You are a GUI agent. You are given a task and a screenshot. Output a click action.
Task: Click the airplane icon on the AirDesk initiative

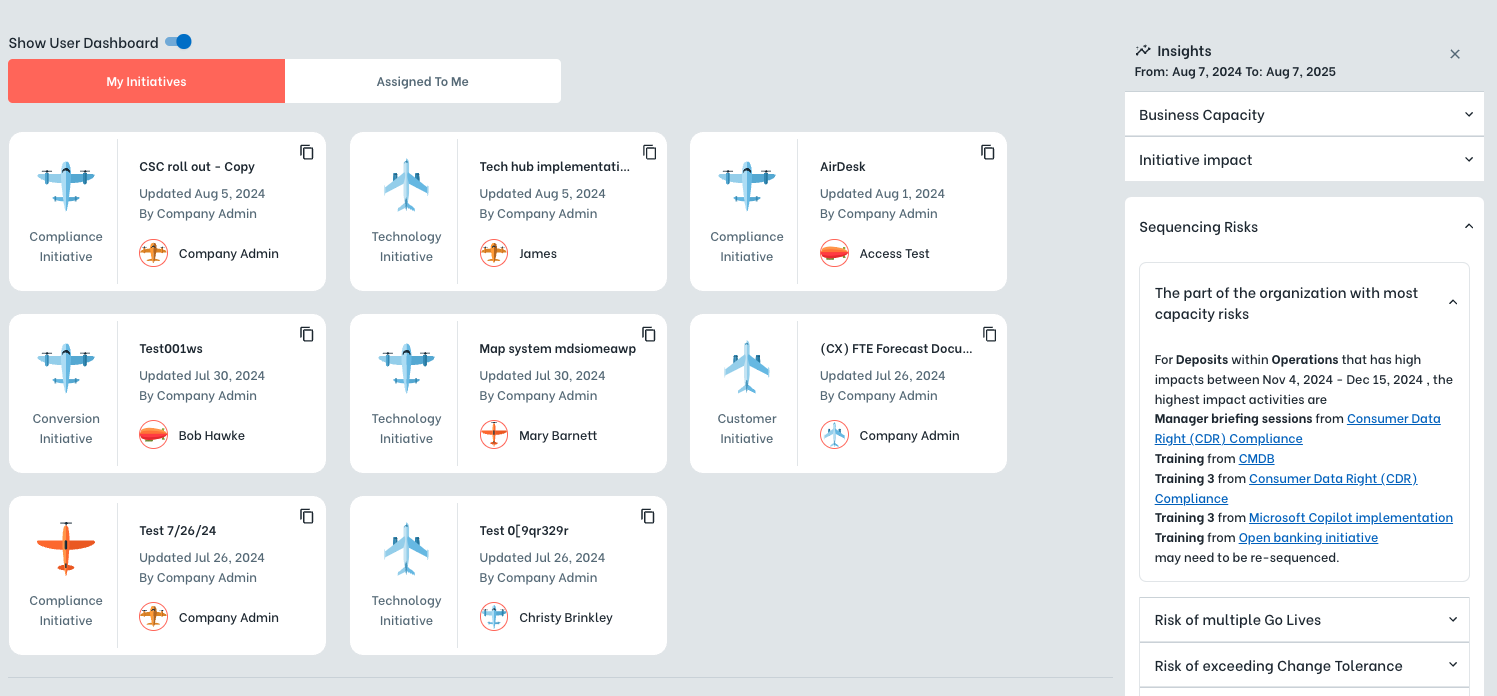[747, 186]
